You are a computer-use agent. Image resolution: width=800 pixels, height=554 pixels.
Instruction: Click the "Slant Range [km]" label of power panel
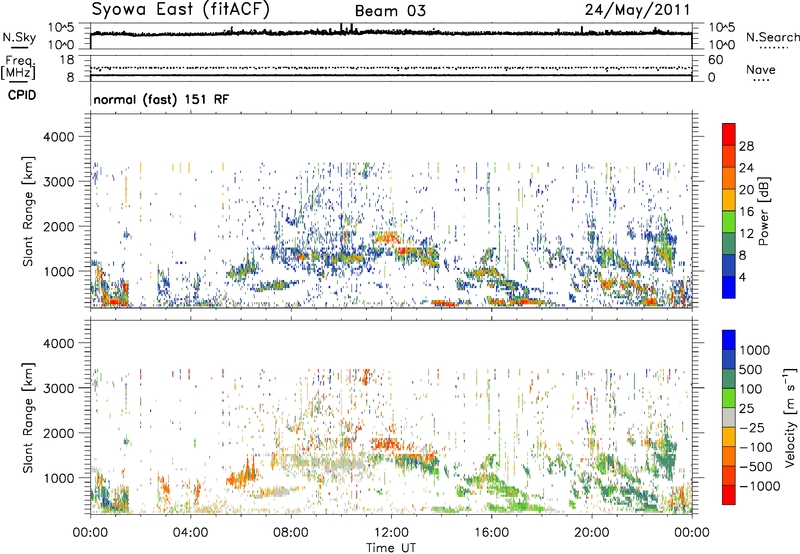tap(28, 211)
